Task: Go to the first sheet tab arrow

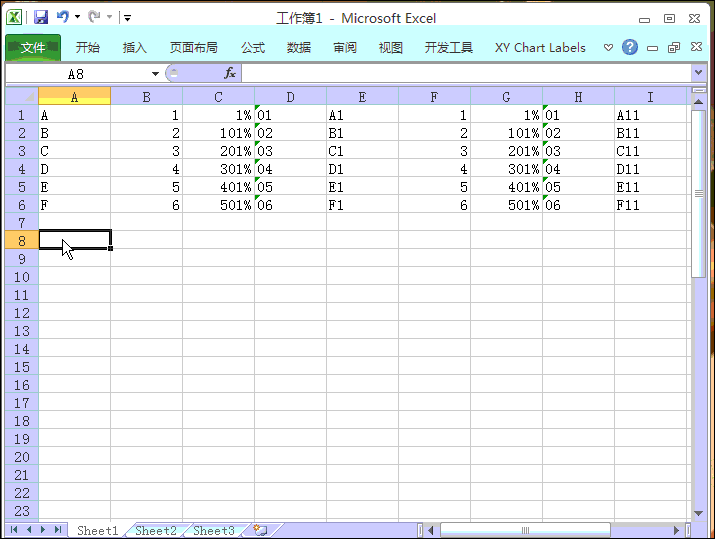Action: [x=14, y=529]
